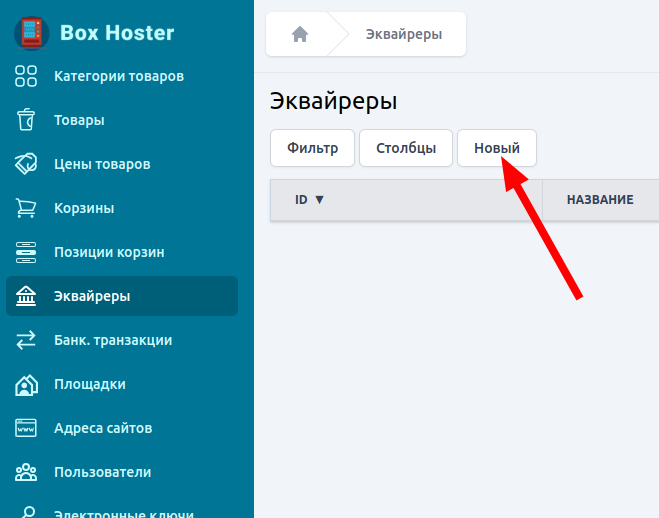Open the Фильтр filter panel

(312, 148)
